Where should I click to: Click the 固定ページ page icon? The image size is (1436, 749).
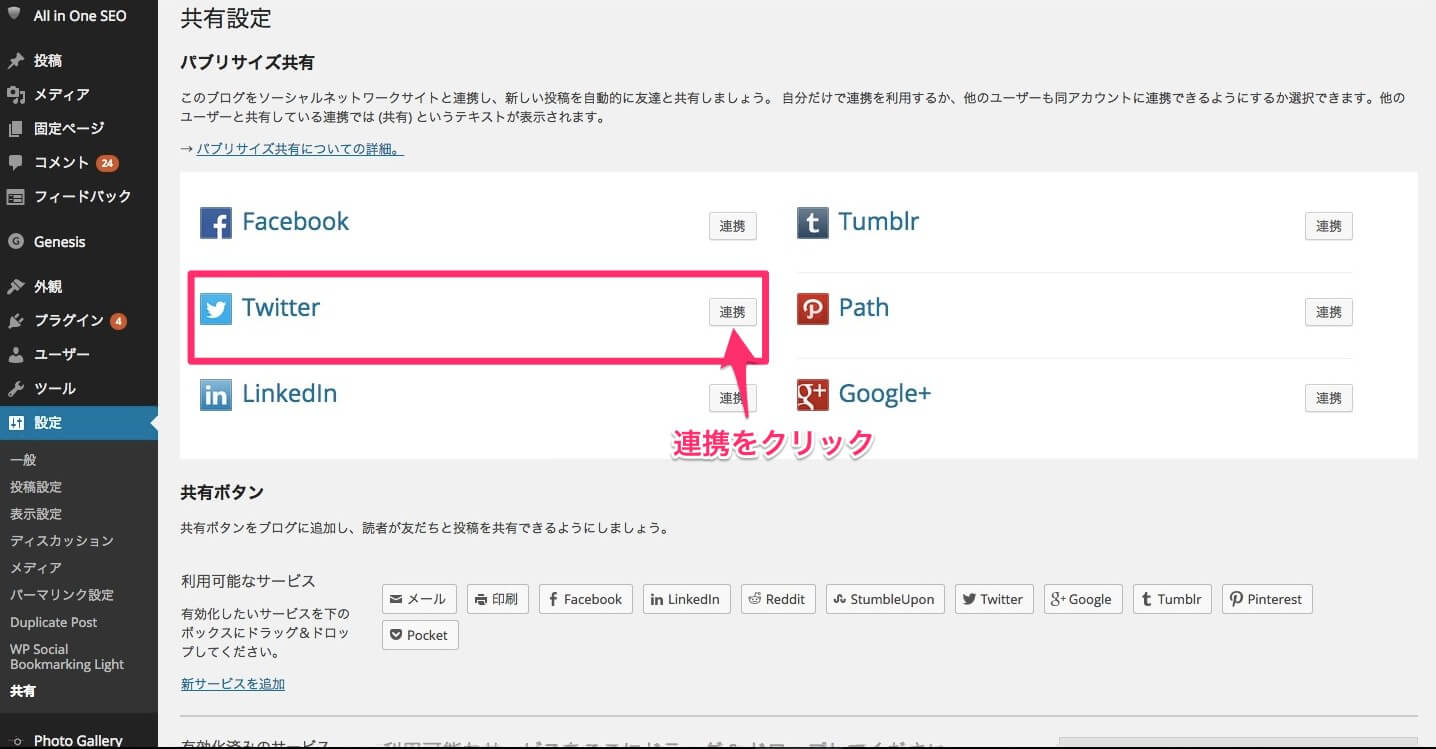coord(15,128)
